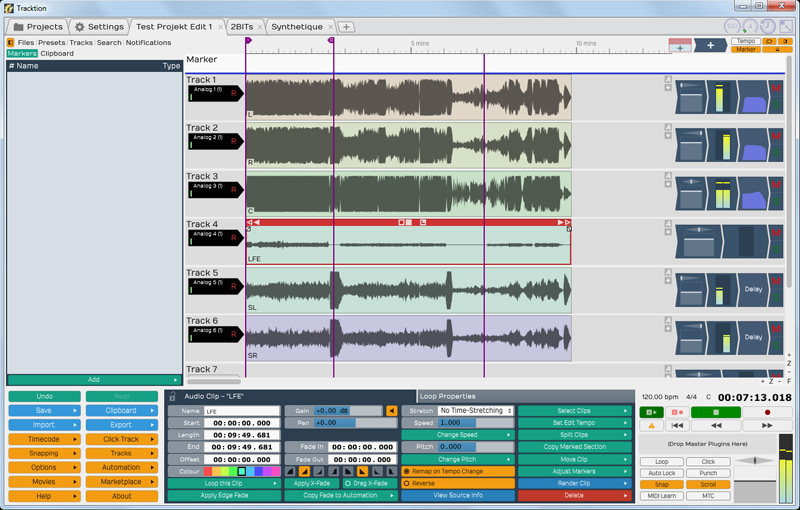Toggle the Snap button in transport panel
Viewport: 800px width, 510px height.
click(661, 484)
